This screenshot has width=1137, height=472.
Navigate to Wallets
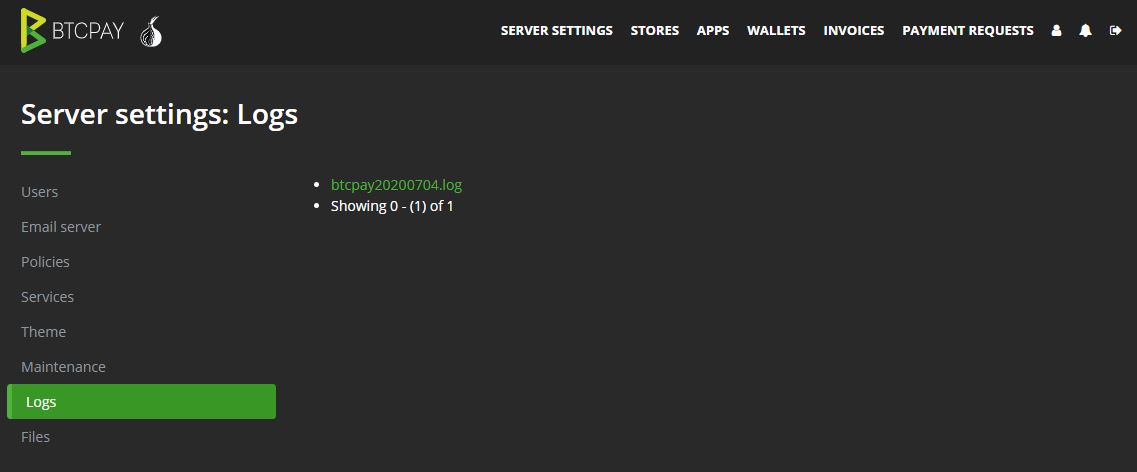click(x=776, y=30)
